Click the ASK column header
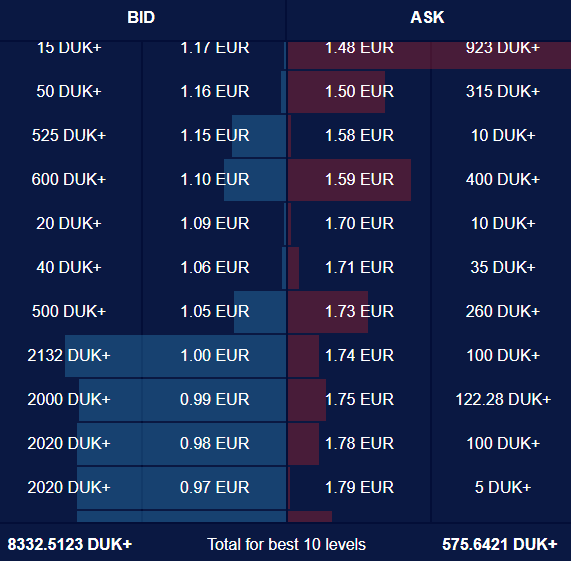571x561 pixels. [427, 17]
